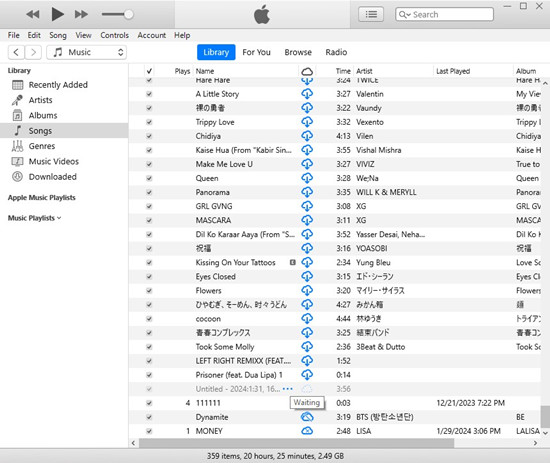This screenshot has width=550, height=463.
Task: Open the Controls menu
Action: 114,35
